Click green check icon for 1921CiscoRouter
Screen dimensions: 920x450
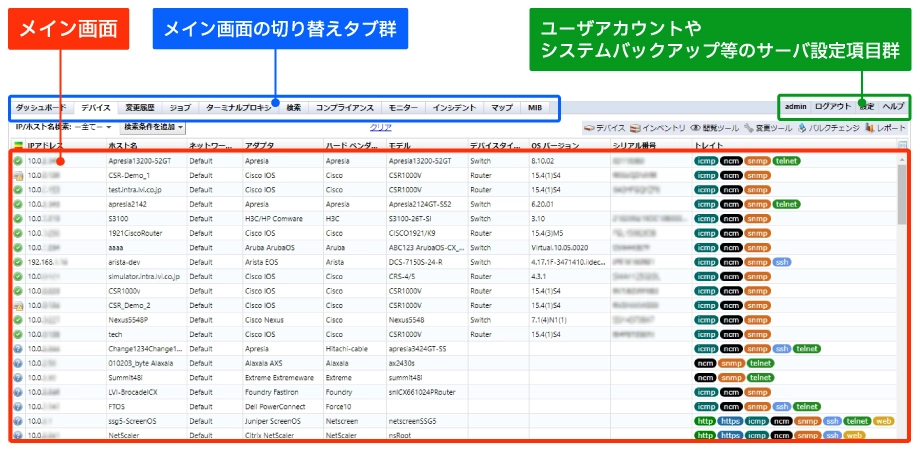tap(18, 233)
